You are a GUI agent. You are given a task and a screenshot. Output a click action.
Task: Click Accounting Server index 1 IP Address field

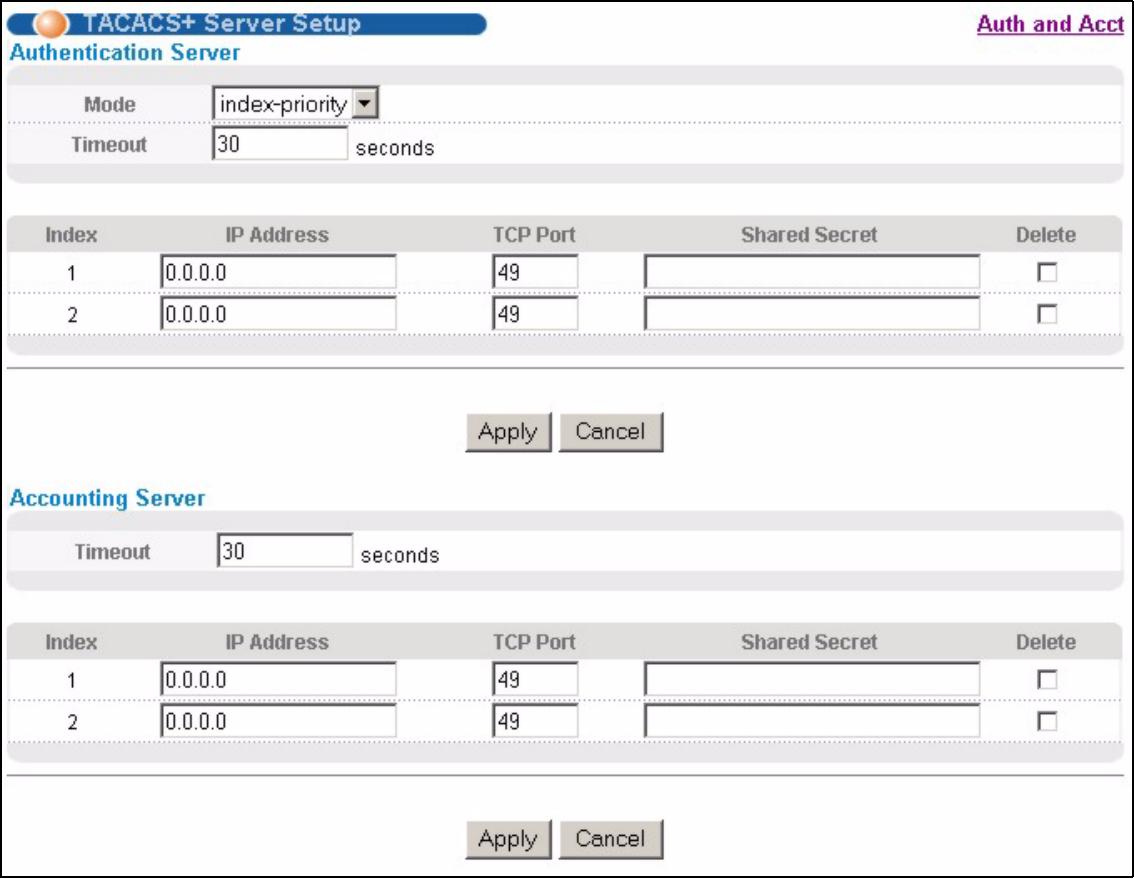click(x=278, y=679)
